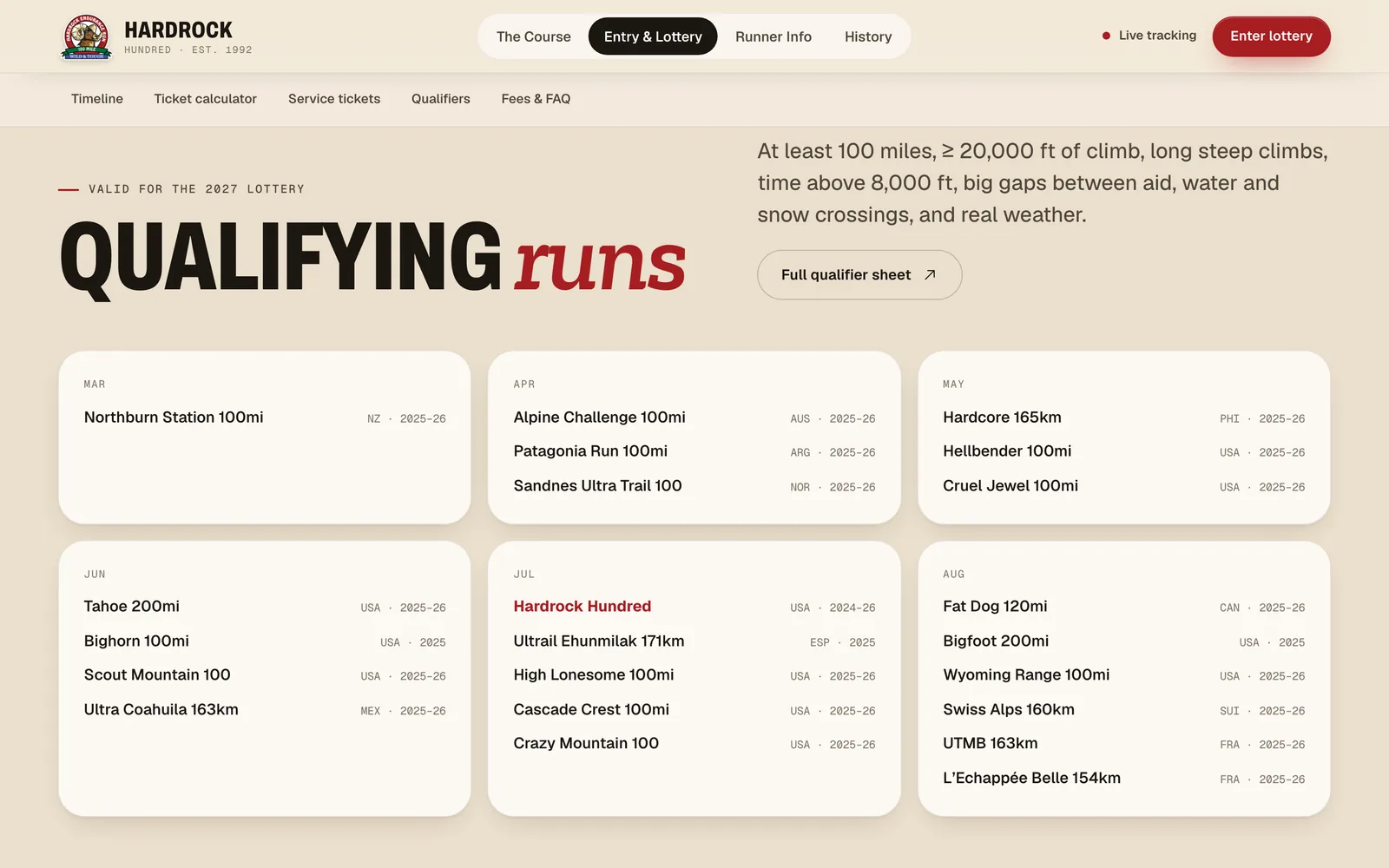The height and width of the screenshot is (868, 1389).
Task: Click L'Echappée Belle 154km
Action: pyautogui.click(x=1124, y=779)
